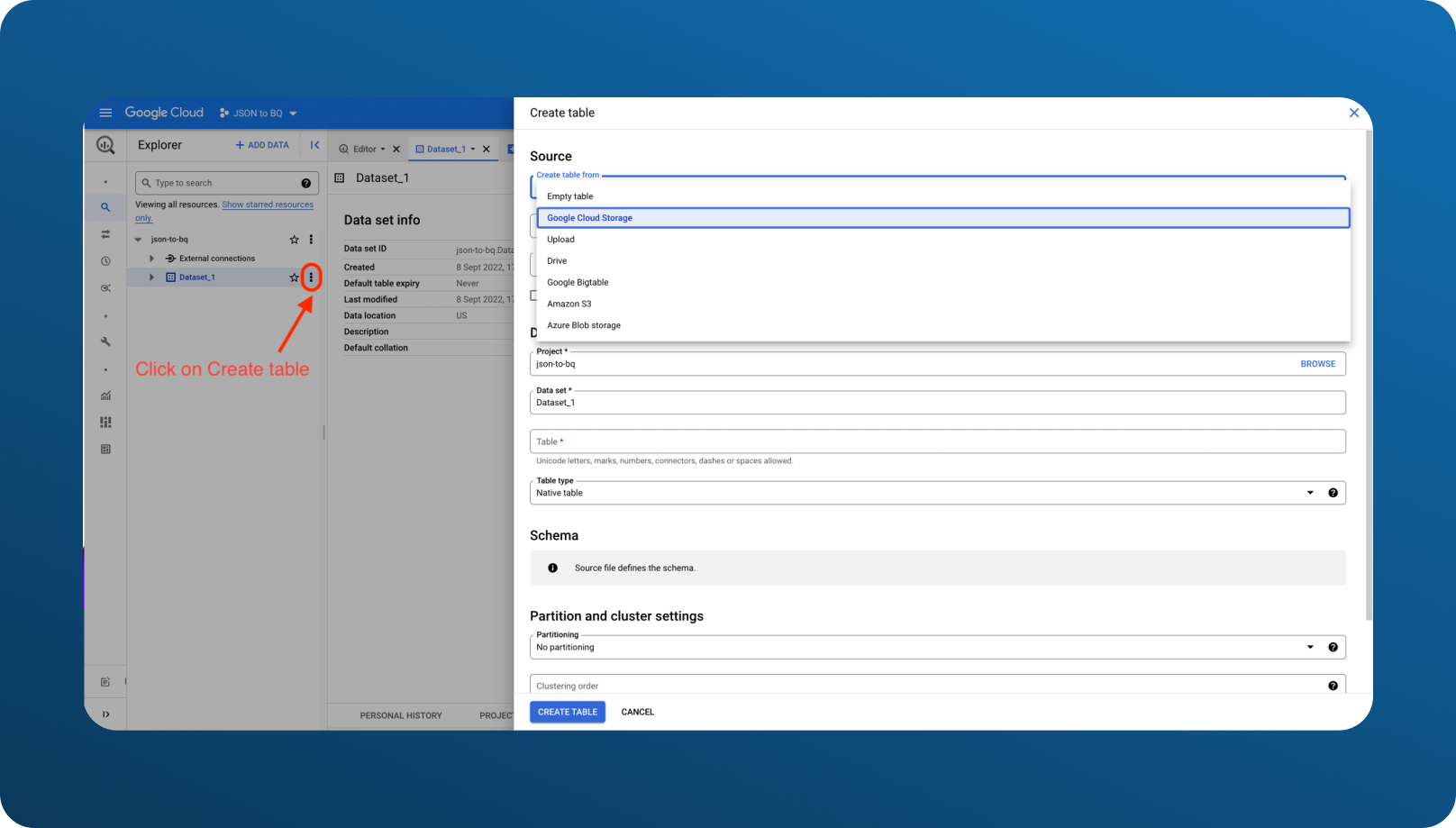Open json-to-bq project actions menu
Viewport: 1456px width, 828px height.
[311, 240]
